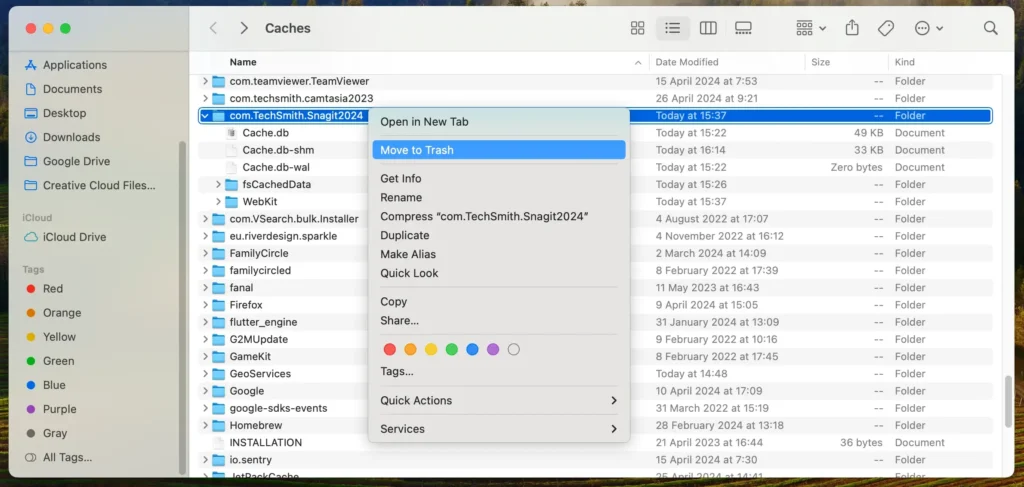Go forward with the right arrow
The width and height of the screenshot is (1024, 487).
pyautogui.click(x=244, y=28)
